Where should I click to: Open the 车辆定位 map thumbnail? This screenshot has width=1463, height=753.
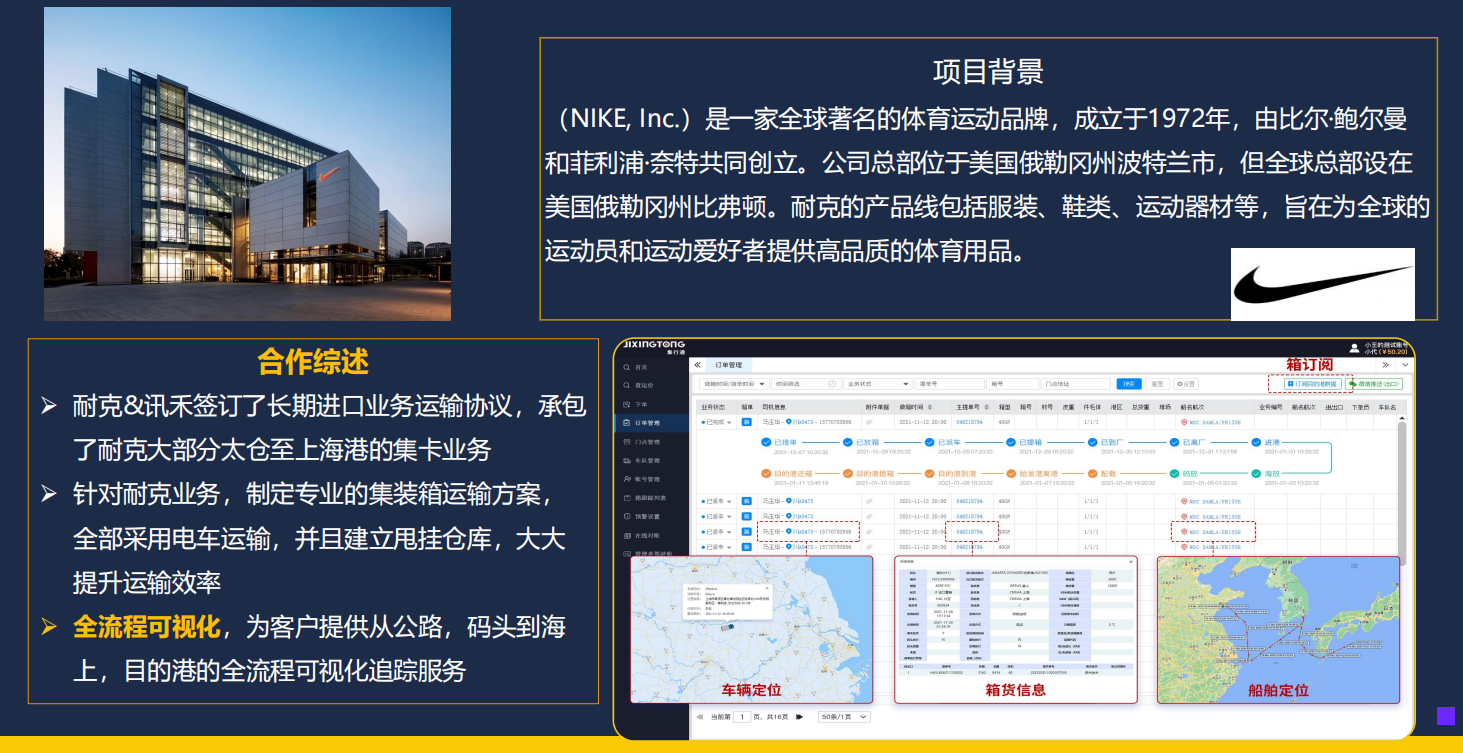click(751, 629)
